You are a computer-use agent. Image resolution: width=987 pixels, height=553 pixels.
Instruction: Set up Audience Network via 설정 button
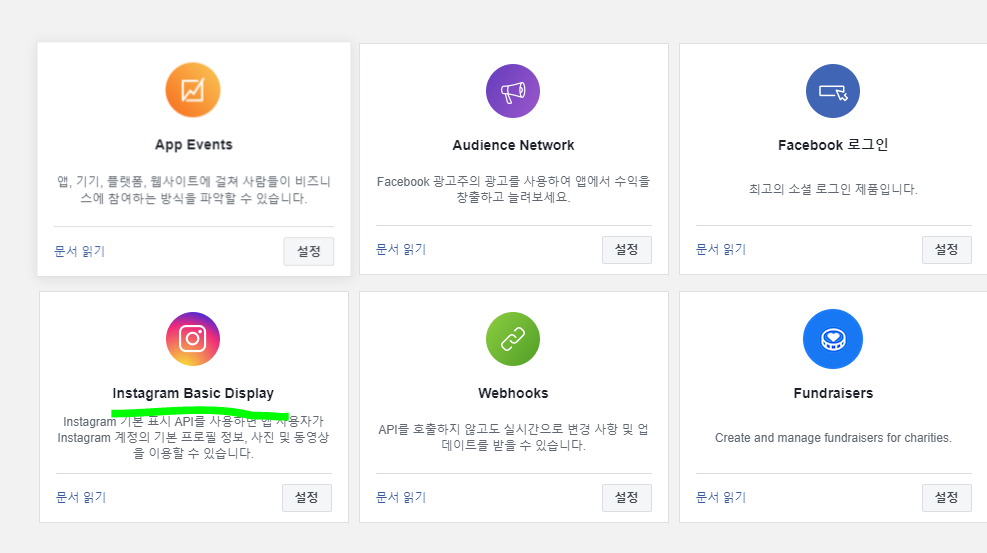[x=626, y=250]
